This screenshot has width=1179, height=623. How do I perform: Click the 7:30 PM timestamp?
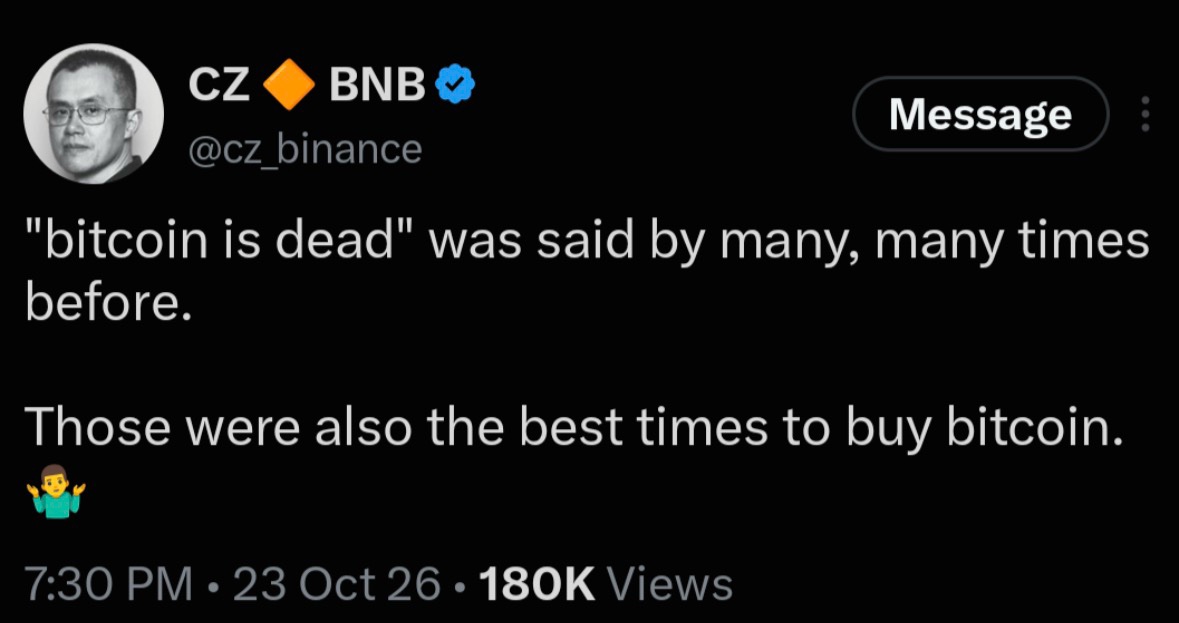pyautogui.click(x=109, y=585)
